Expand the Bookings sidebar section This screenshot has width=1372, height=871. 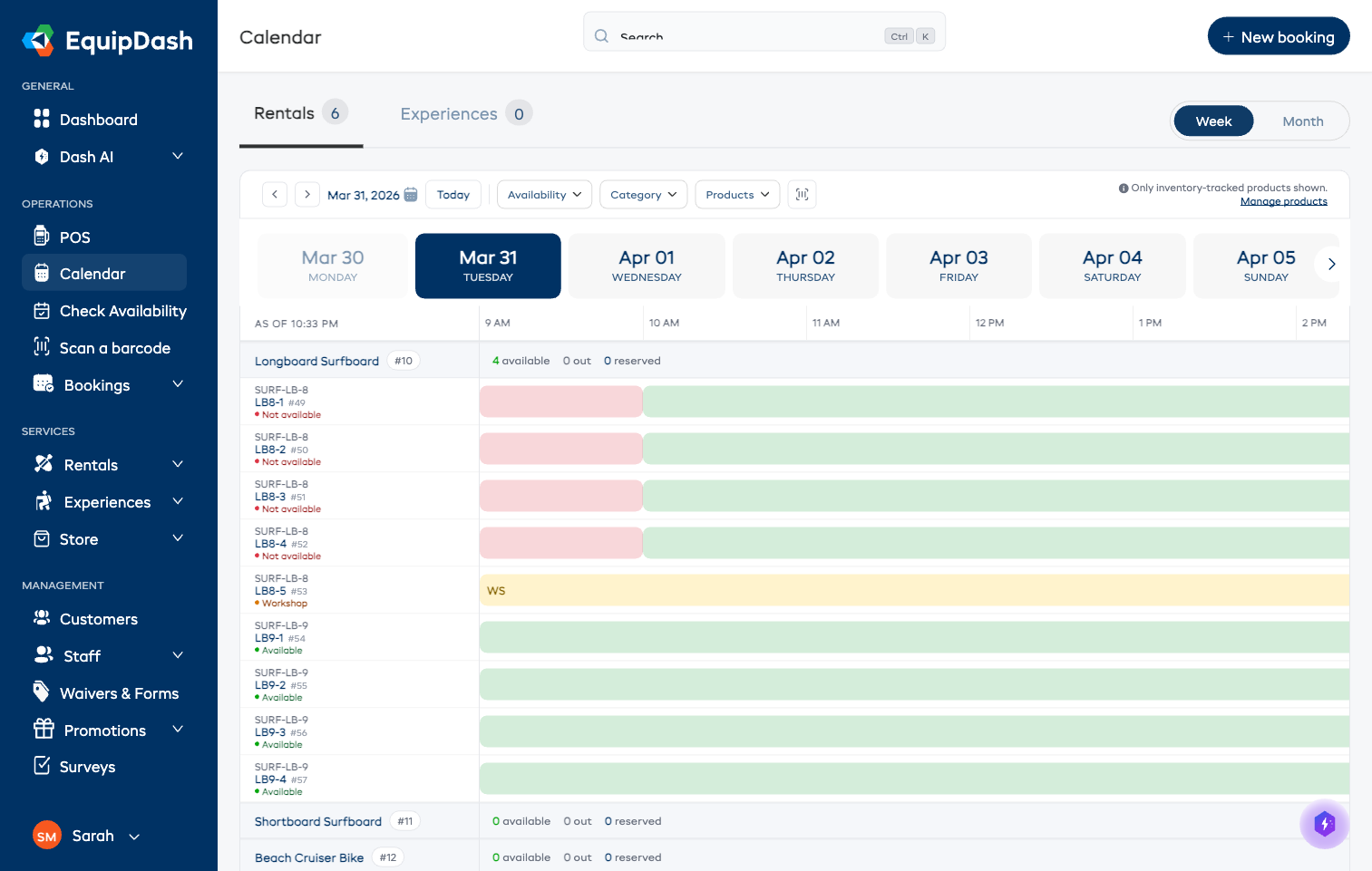[x=106, y=384]
